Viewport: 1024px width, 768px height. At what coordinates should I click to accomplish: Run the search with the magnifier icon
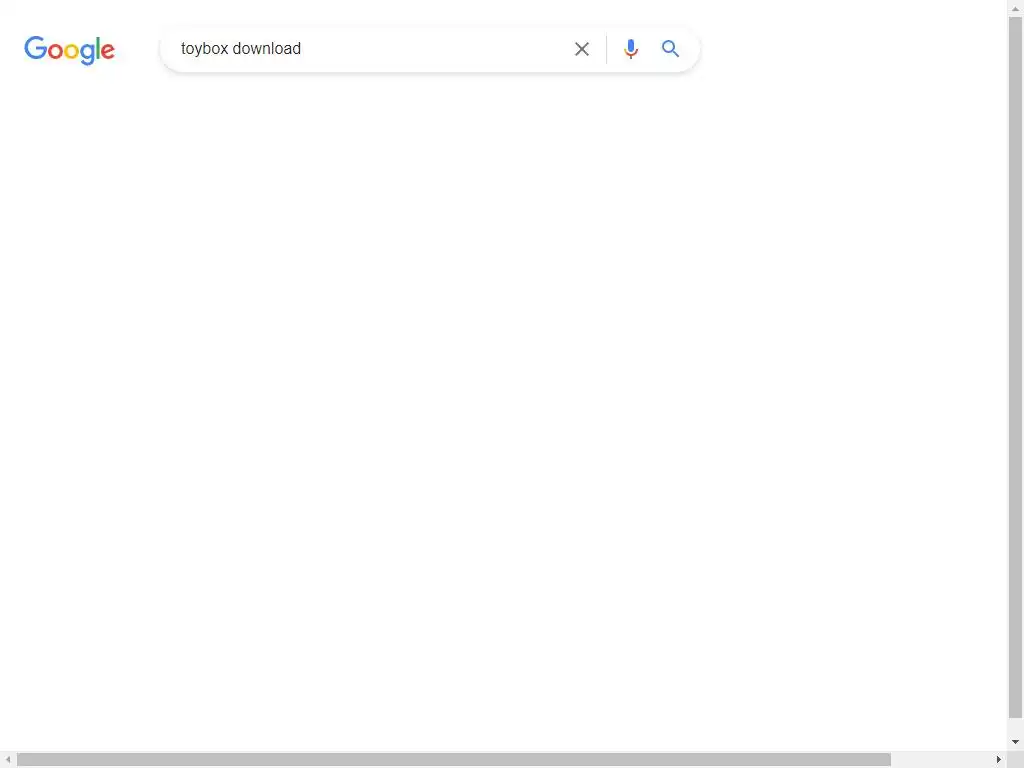point(670,48)
